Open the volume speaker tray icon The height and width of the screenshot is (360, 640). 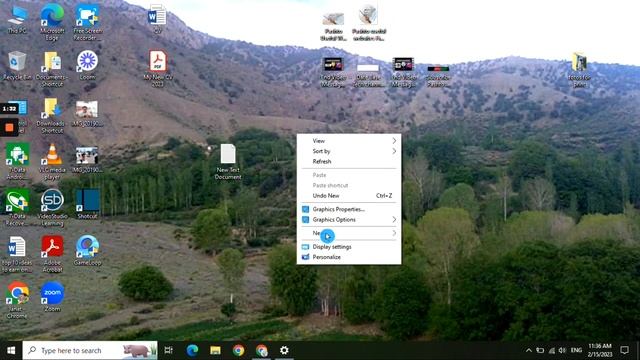coord(562,350)
